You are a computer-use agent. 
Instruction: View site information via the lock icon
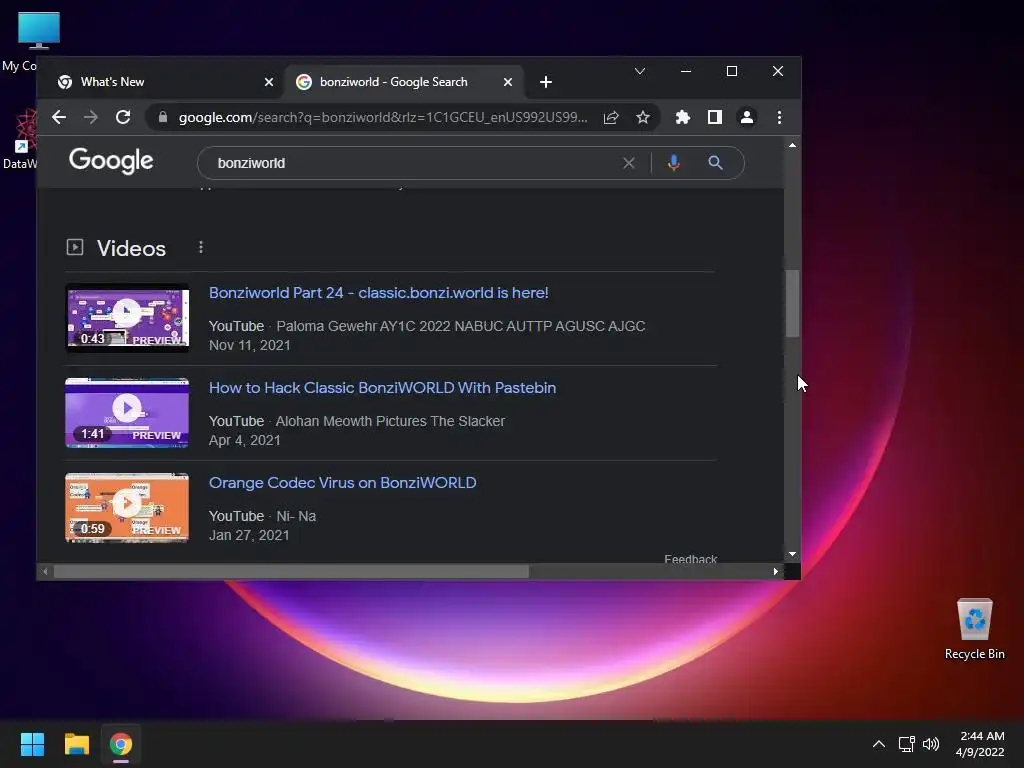(x=163, y=117)
